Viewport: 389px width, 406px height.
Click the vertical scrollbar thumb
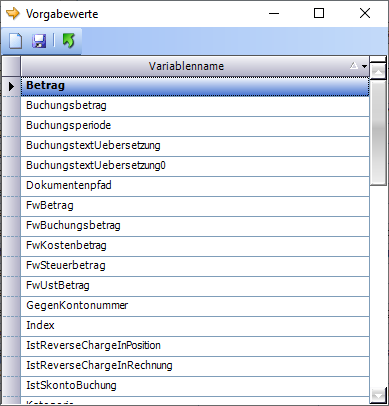[378, 132]
